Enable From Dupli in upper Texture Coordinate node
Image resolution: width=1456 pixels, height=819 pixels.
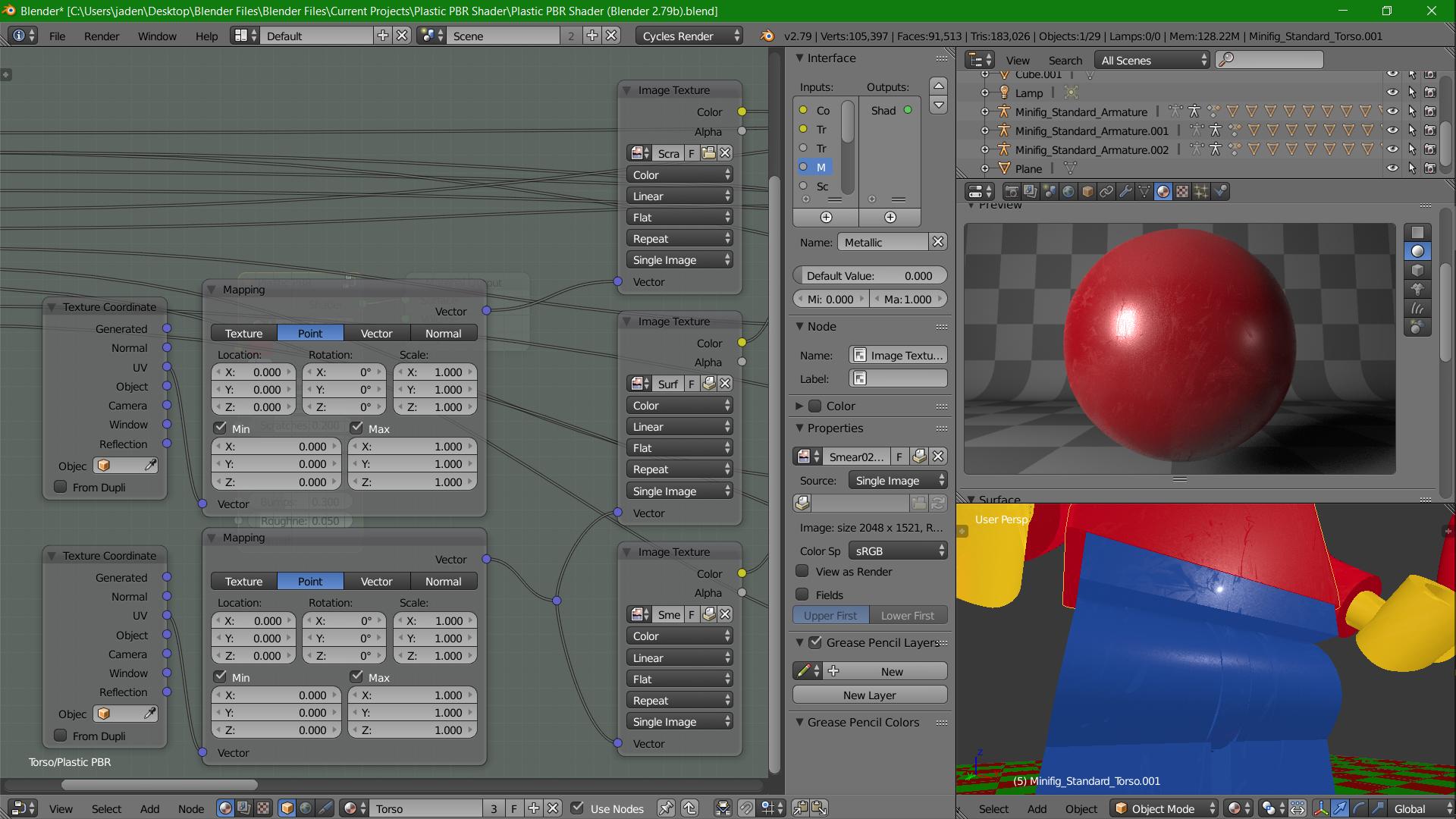pos(61,487)
